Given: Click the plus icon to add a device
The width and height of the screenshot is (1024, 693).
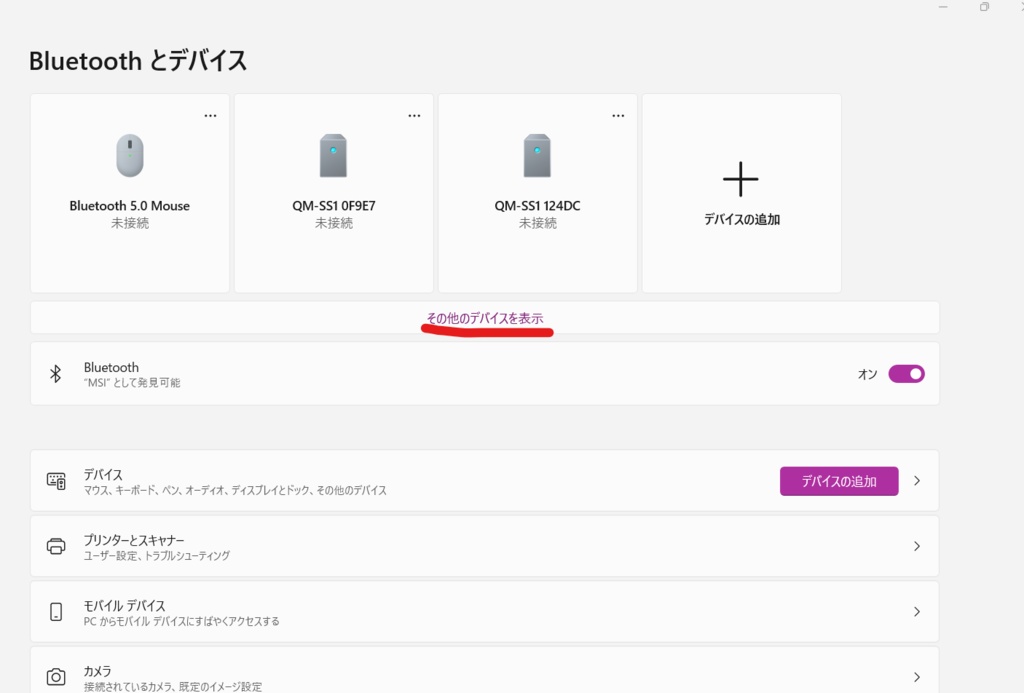Looking at the screenshot, I should click(x=740, y=178).
